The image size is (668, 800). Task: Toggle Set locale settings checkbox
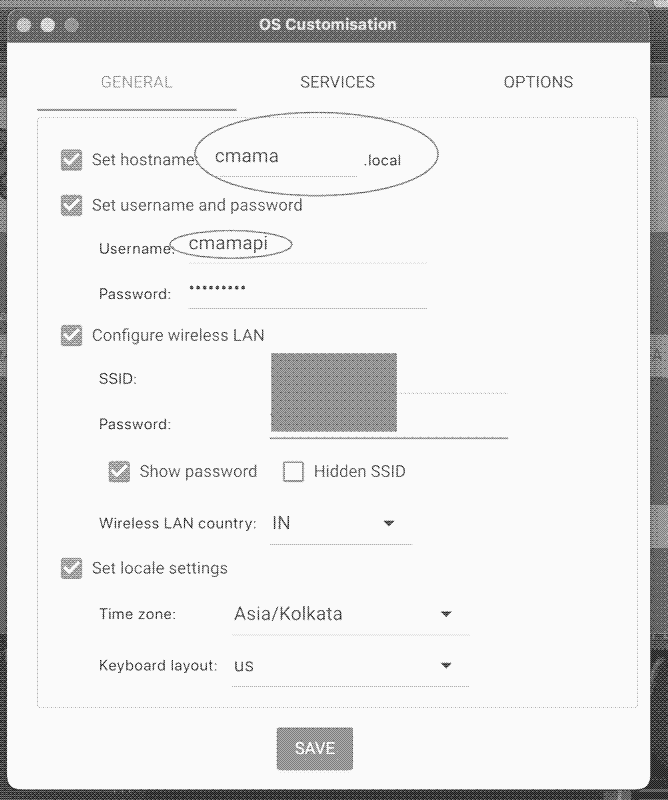click(71, 568)
